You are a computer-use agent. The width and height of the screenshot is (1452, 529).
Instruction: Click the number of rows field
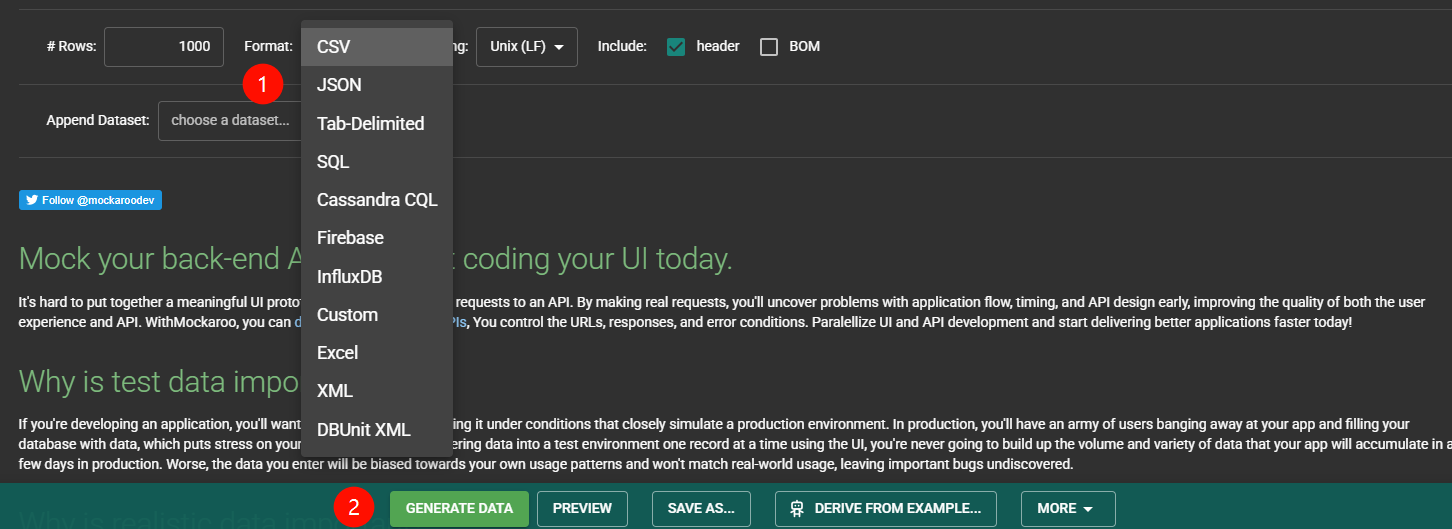pyautogui.click(x=164, y=47)
